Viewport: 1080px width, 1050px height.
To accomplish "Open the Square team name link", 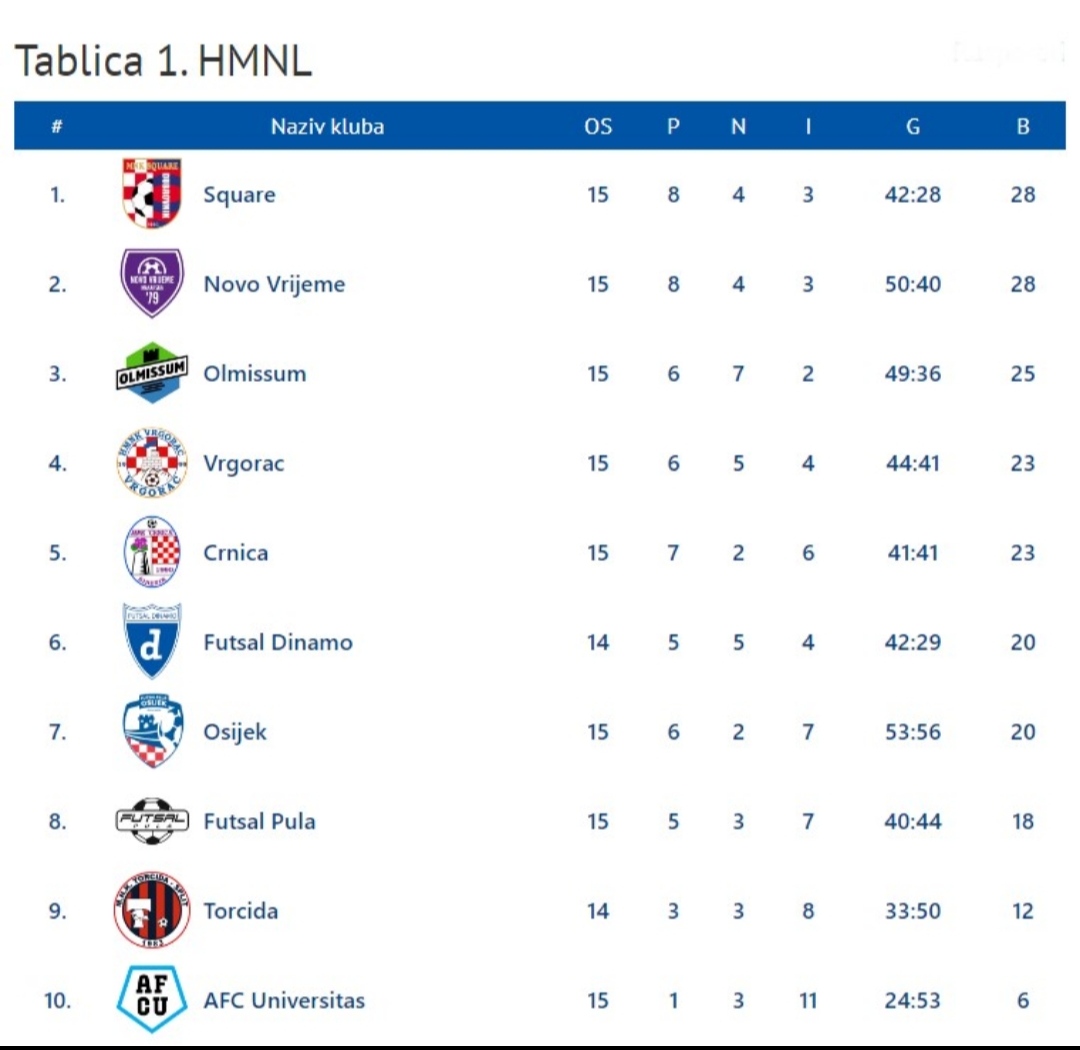I will click(239, 195).
